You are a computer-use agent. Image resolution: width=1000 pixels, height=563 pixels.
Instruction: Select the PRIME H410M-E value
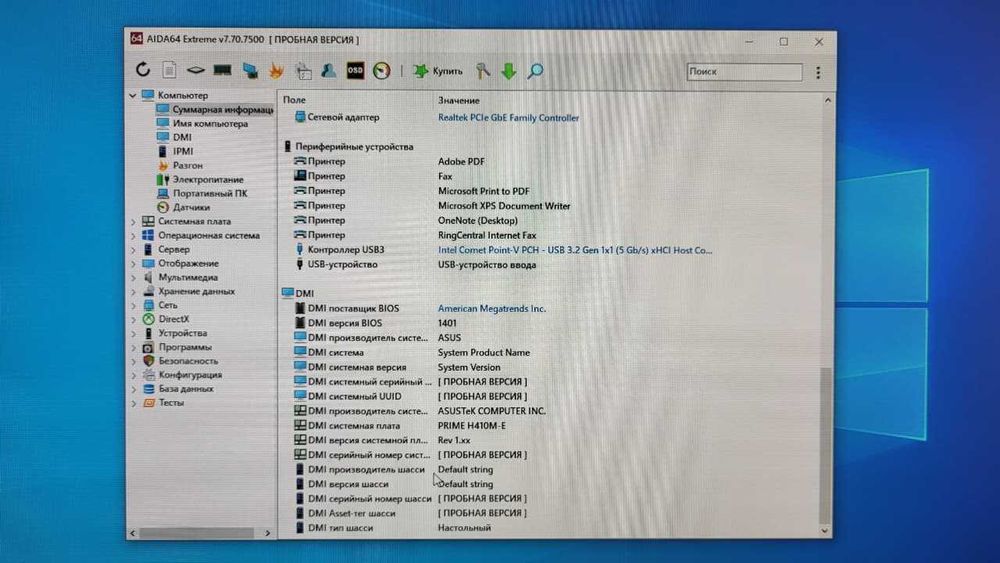tap(471, 426)
